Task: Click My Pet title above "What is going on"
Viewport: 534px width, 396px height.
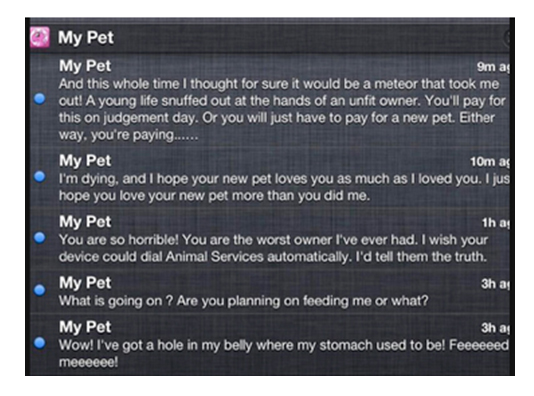Action: point(85,283)
